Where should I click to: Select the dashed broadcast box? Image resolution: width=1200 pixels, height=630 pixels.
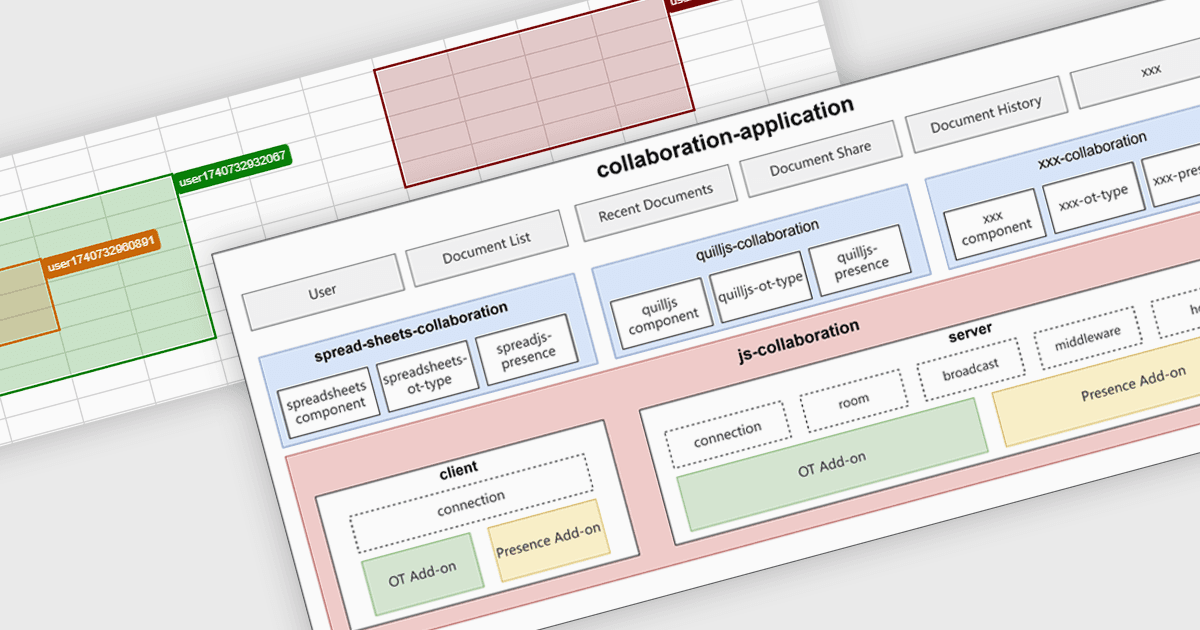point(969,369)
